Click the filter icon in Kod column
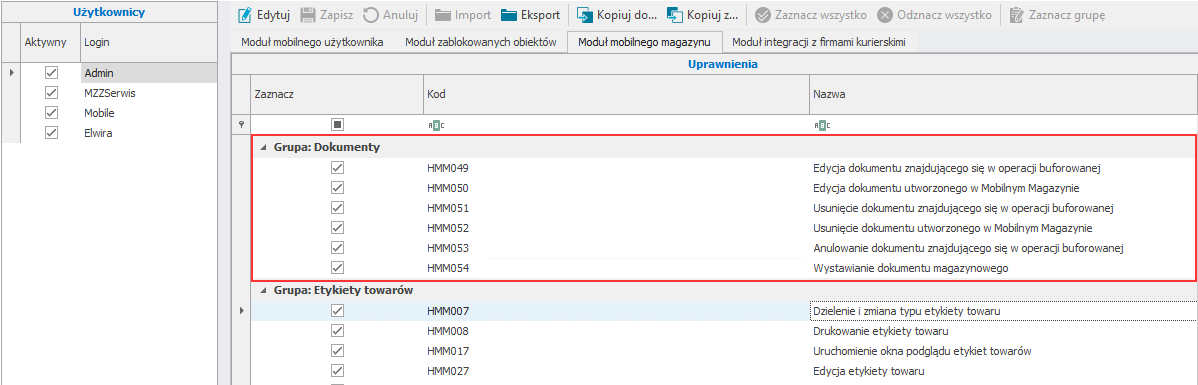 pos(436,125)
